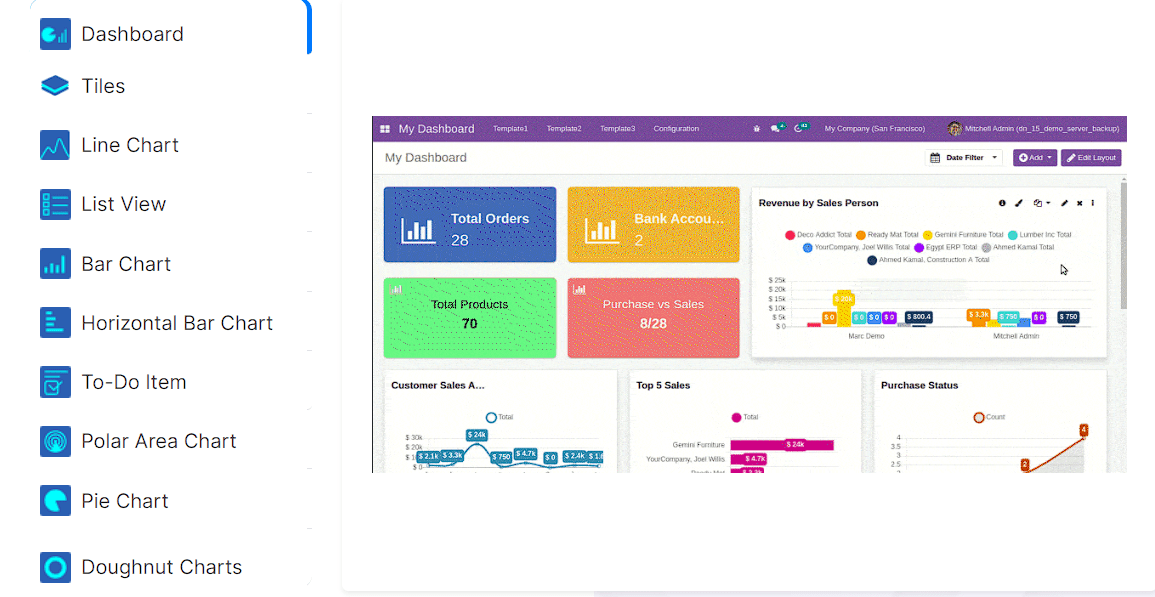Click info icon on Revenue by Sales Person
The image size is (1155, 597).
[1002, 203]
